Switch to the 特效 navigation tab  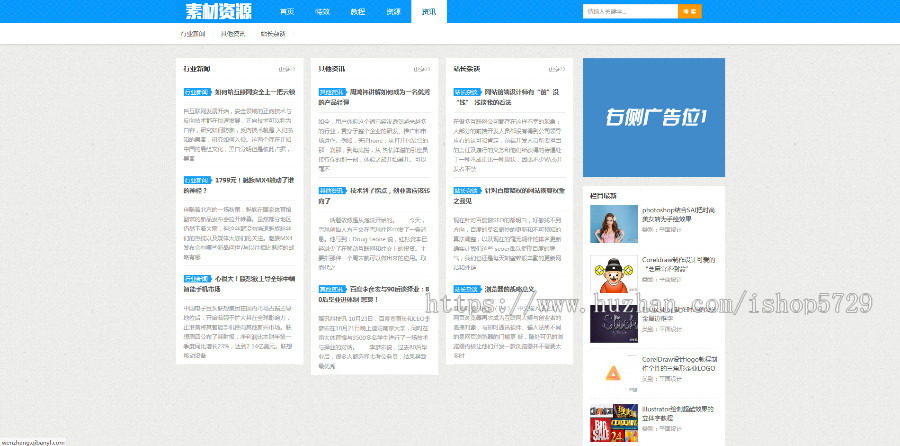coord(322,12)
